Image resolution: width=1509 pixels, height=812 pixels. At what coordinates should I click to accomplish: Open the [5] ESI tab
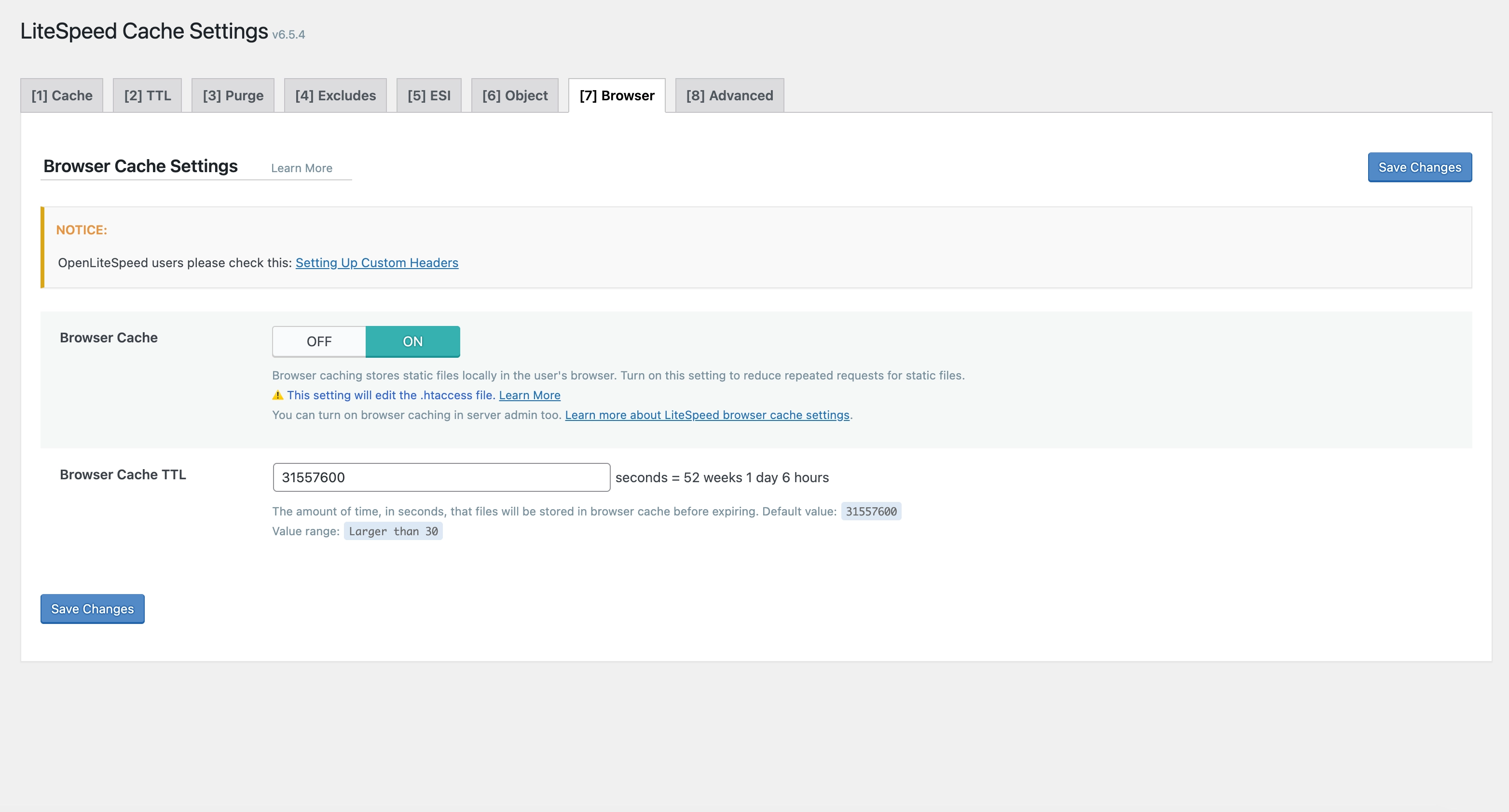click(429, 95)
